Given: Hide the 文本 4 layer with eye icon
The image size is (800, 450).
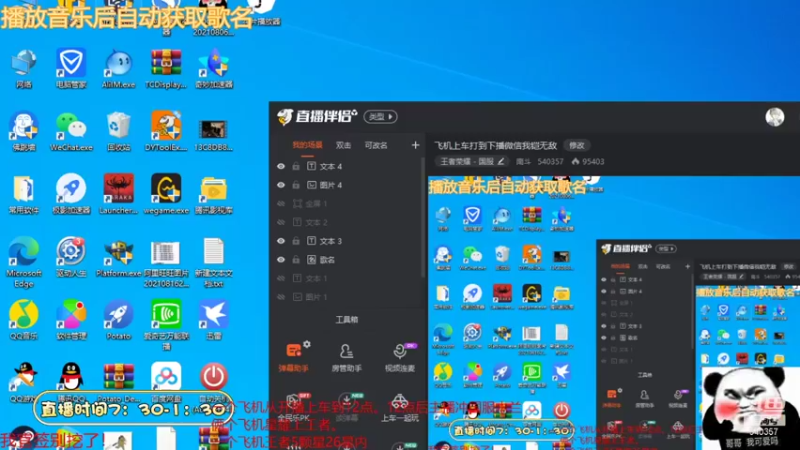Looking at the screenshot, I should (x=281, y=166).
